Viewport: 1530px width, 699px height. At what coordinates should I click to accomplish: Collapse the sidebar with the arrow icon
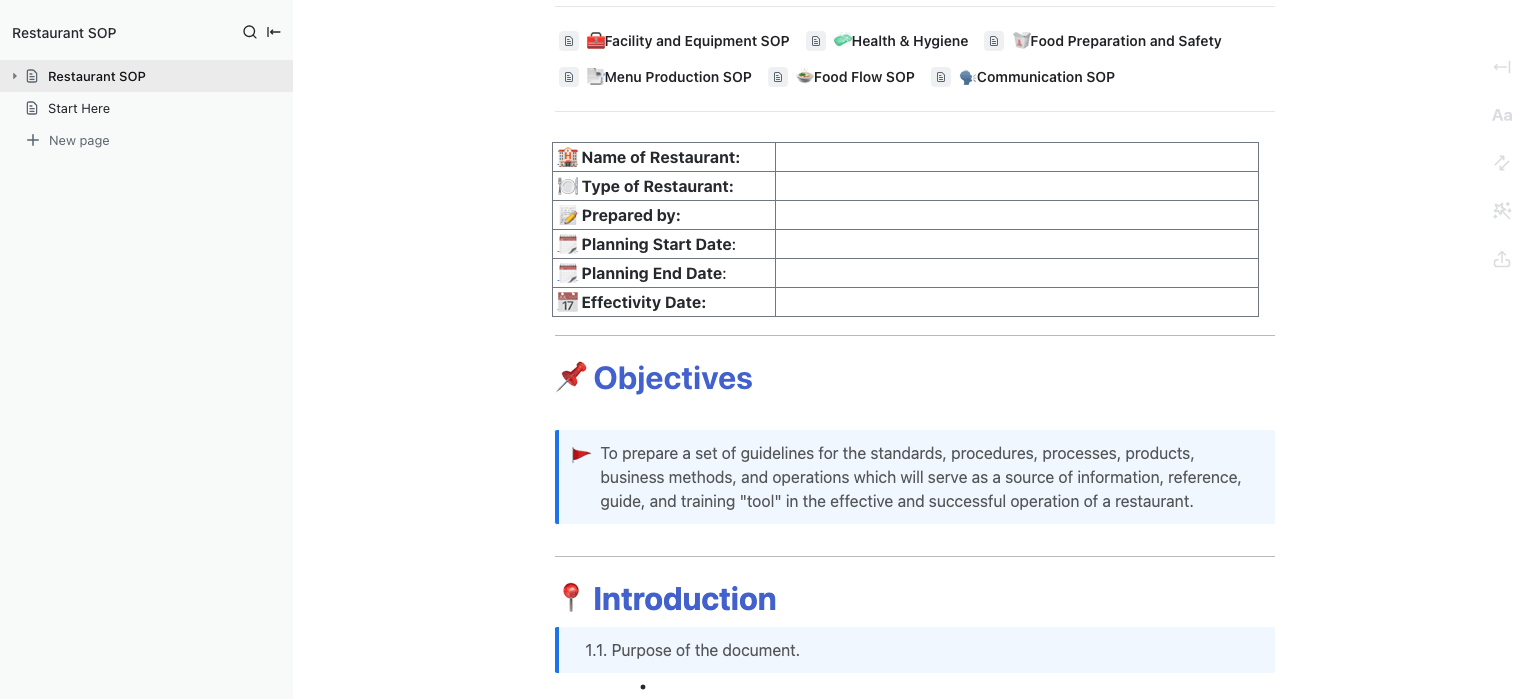[x=274, y=32]
